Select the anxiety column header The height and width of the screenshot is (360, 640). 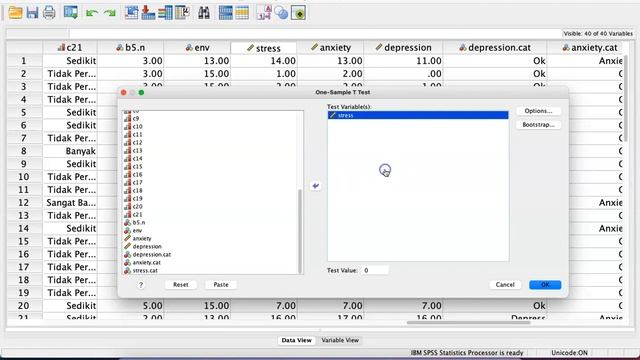tap(330, 48)
